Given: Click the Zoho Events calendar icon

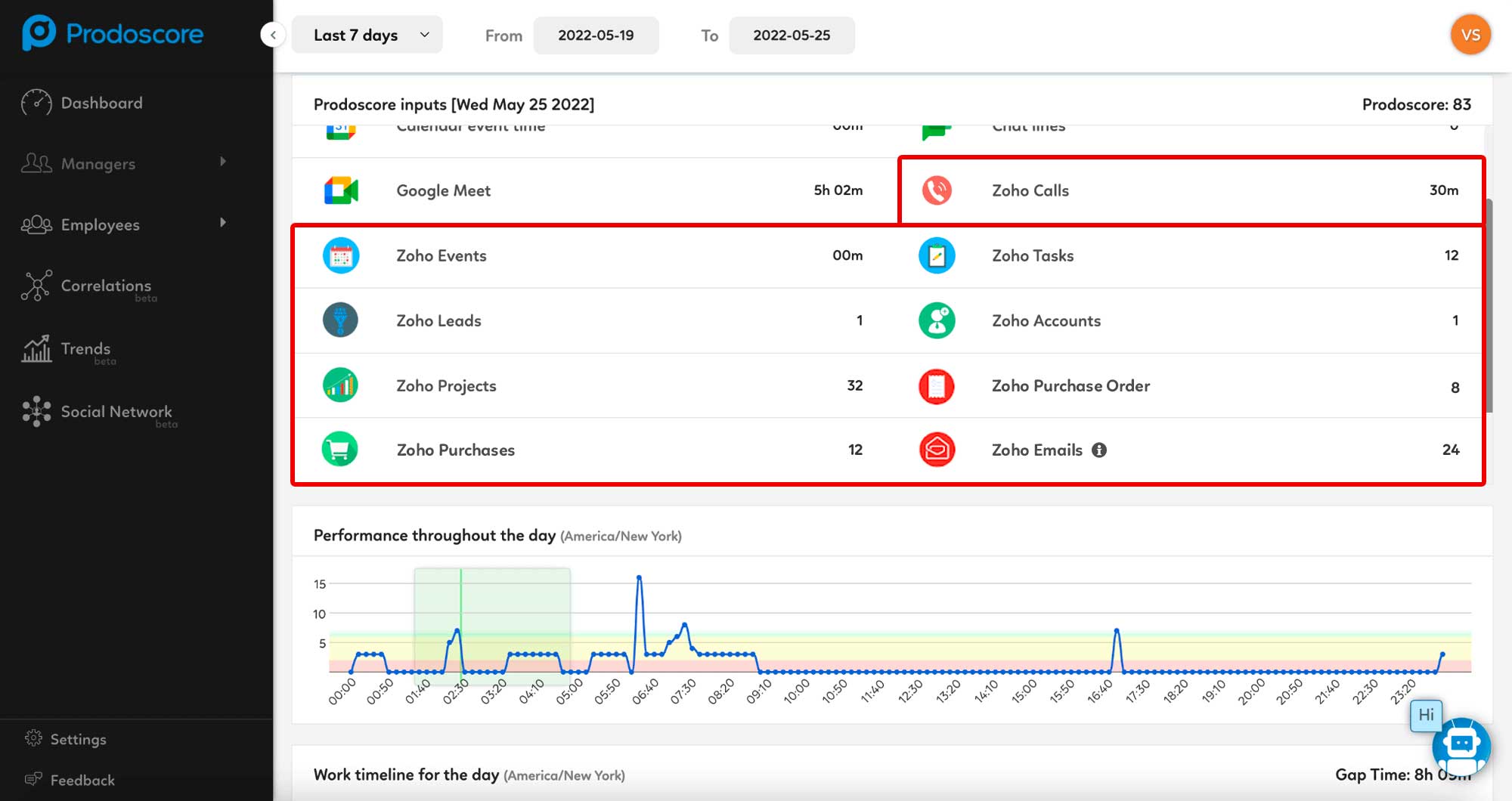Looking at the screenshot, I should point(341,255).
